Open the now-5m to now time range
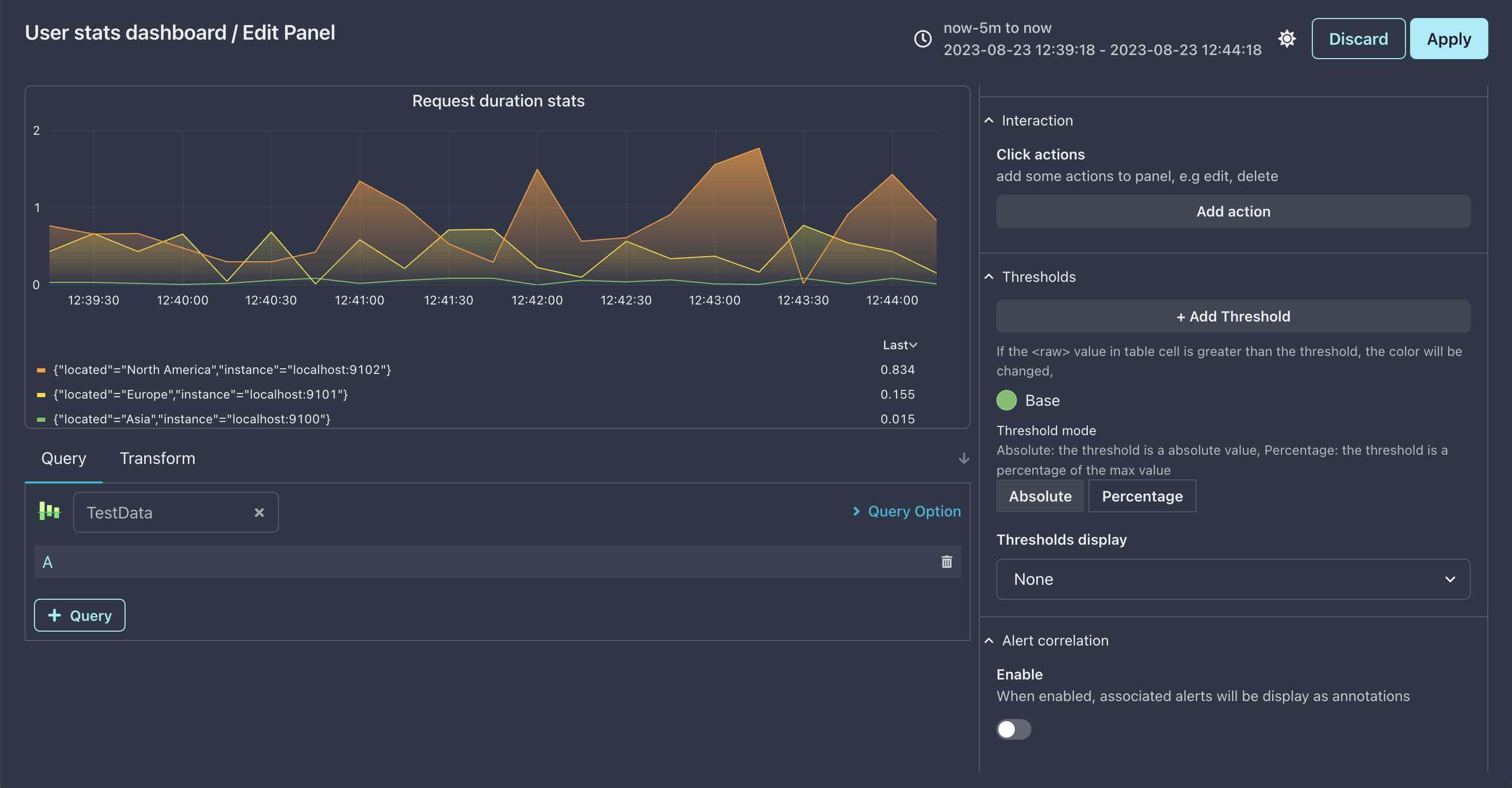 coord(1102,39)
